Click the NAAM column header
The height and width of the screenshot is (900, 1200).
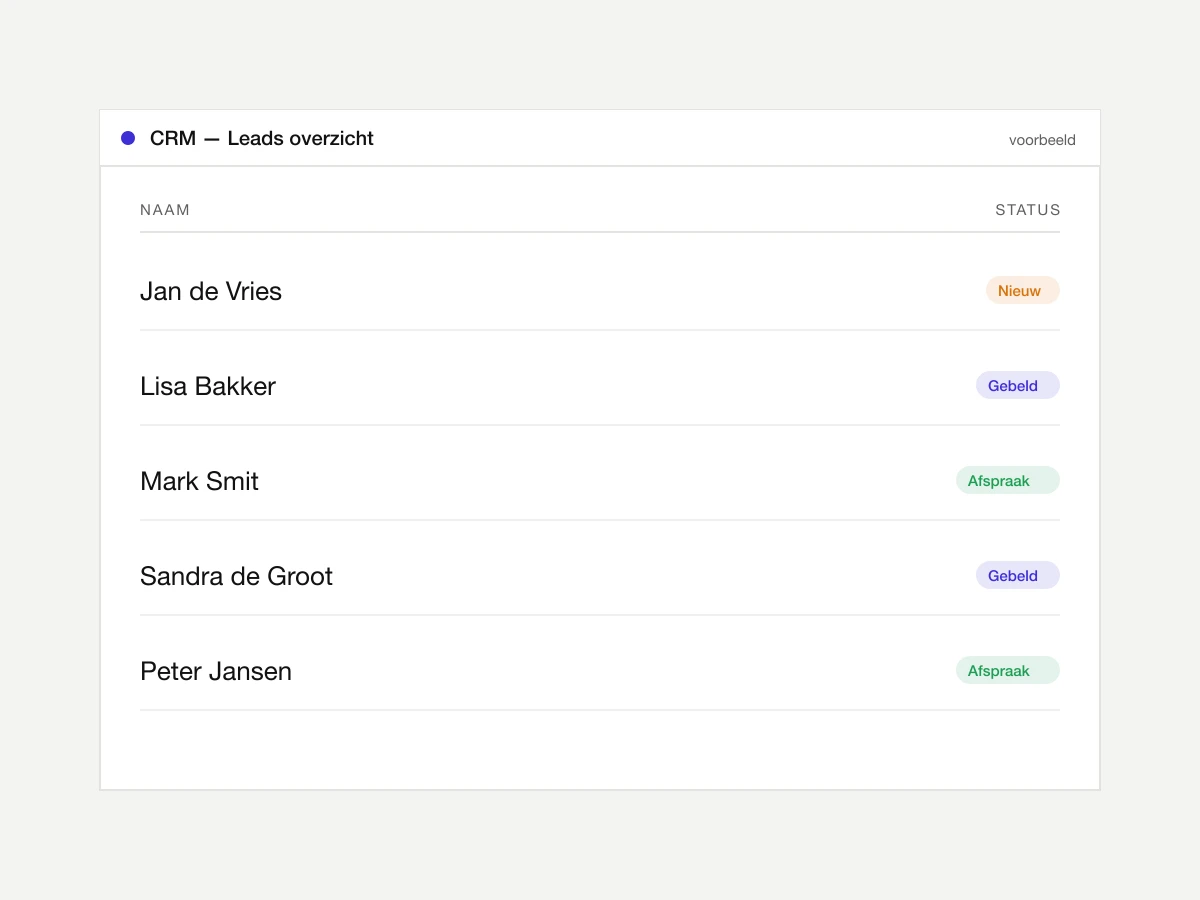pyautogui.click(x=165, y=210)
